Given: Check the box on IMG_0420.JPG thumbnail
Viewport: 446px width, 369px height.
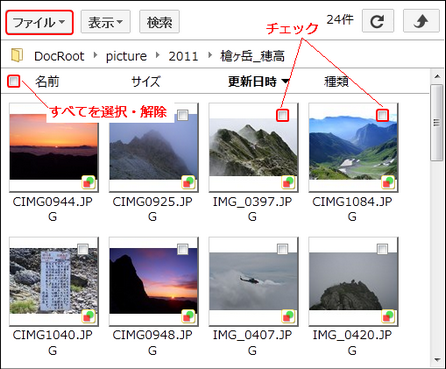Looking at the screenshot, I should [382, 249].
